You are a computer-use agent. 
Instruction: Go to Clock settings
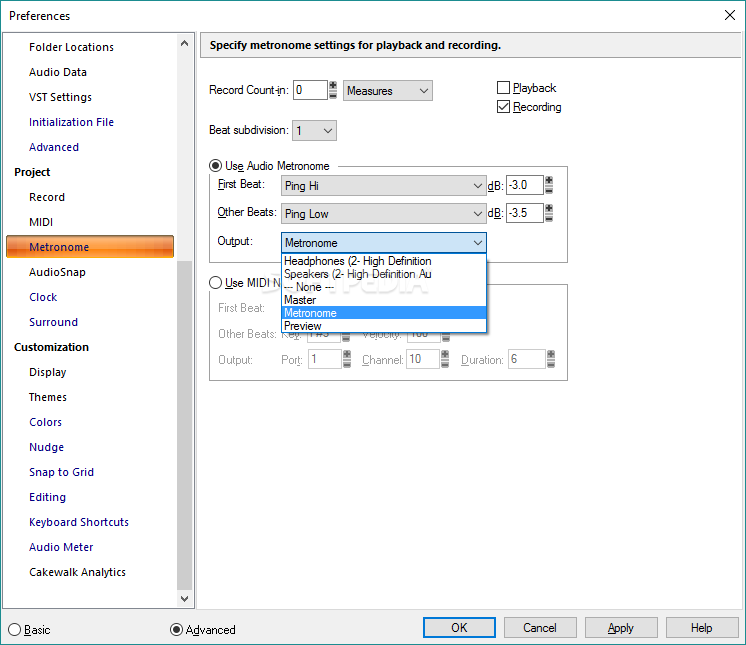pos(43,297)
